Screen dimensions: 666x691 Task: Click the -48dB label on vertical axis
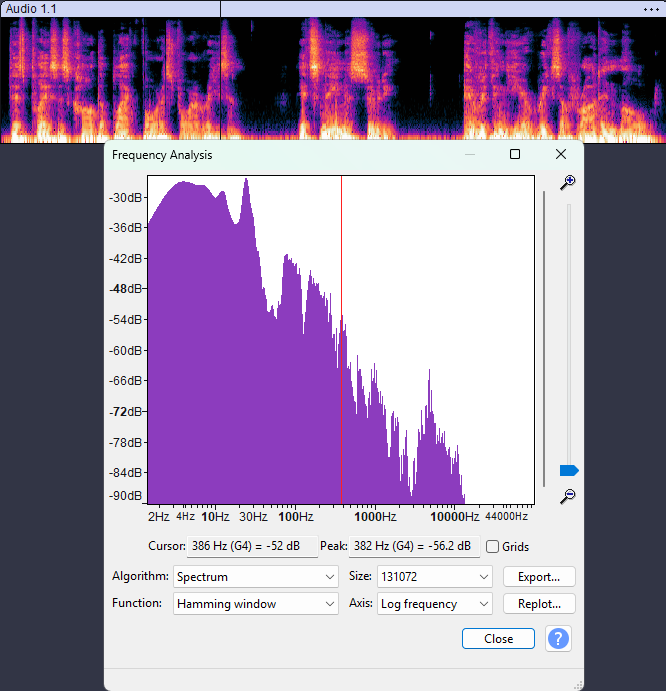click(126, 289)
